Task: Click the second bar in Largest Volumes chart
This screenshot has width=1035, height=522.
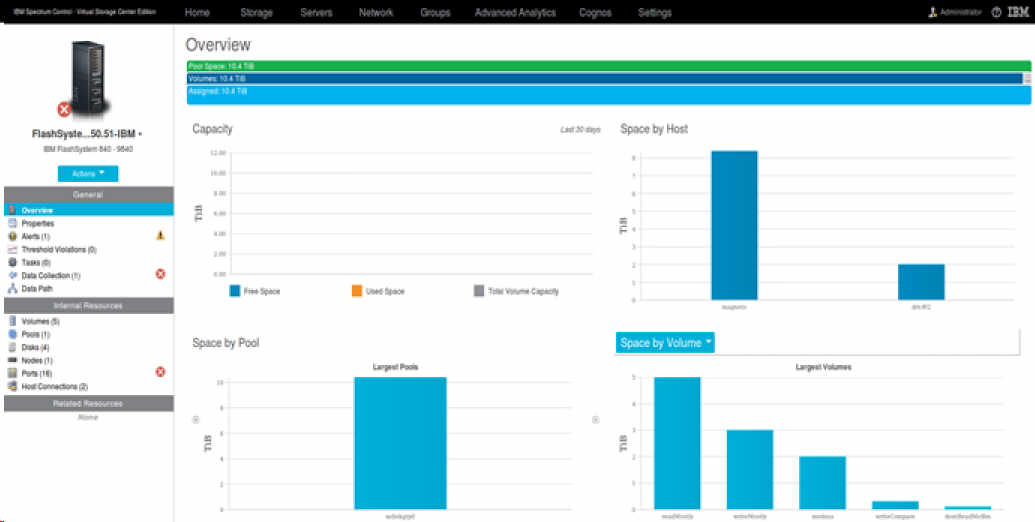Action: (x=750, y=469)
